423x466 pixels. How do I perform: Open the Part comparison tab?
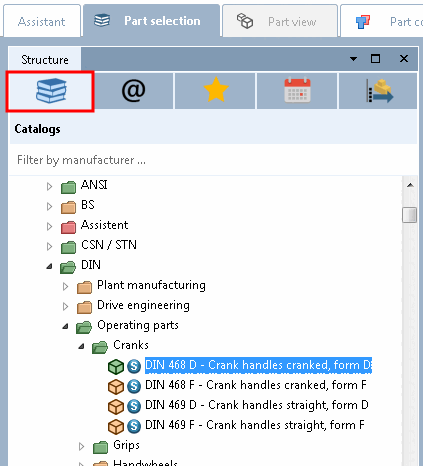[382, 22]
